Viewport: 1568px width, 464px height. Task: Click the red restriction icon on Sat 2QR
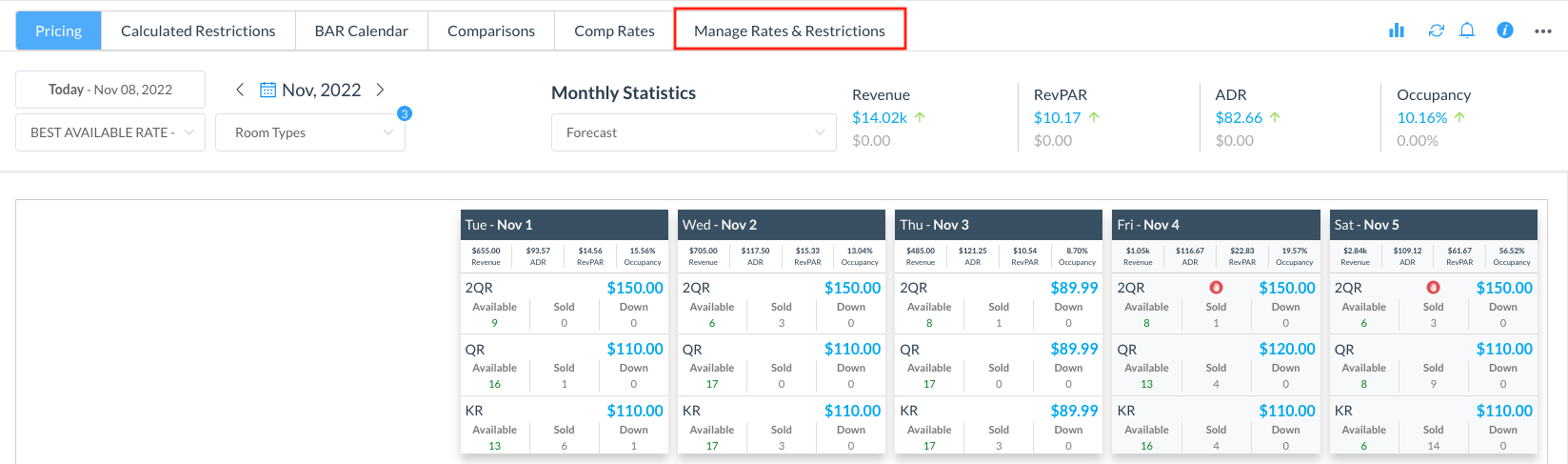point(1433,288)
